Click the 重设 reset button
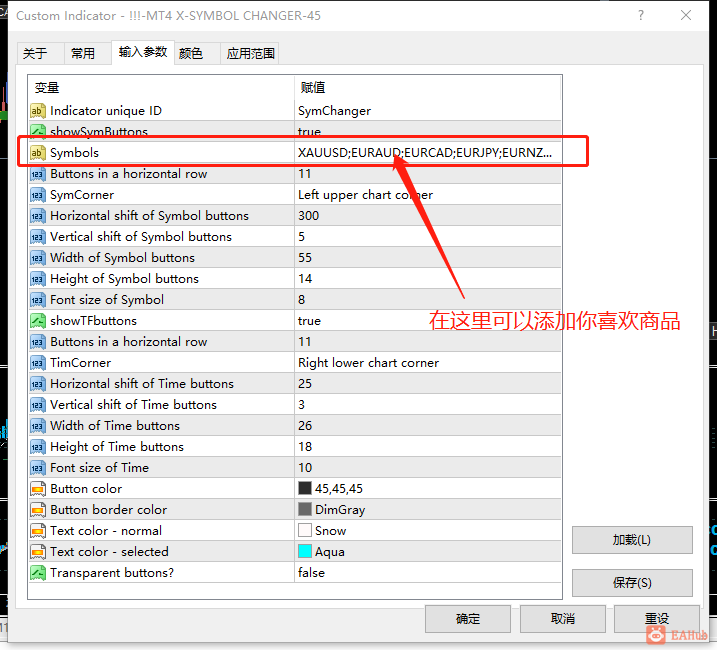The height and width of the screenshot is (650, 717). (657, 619)
